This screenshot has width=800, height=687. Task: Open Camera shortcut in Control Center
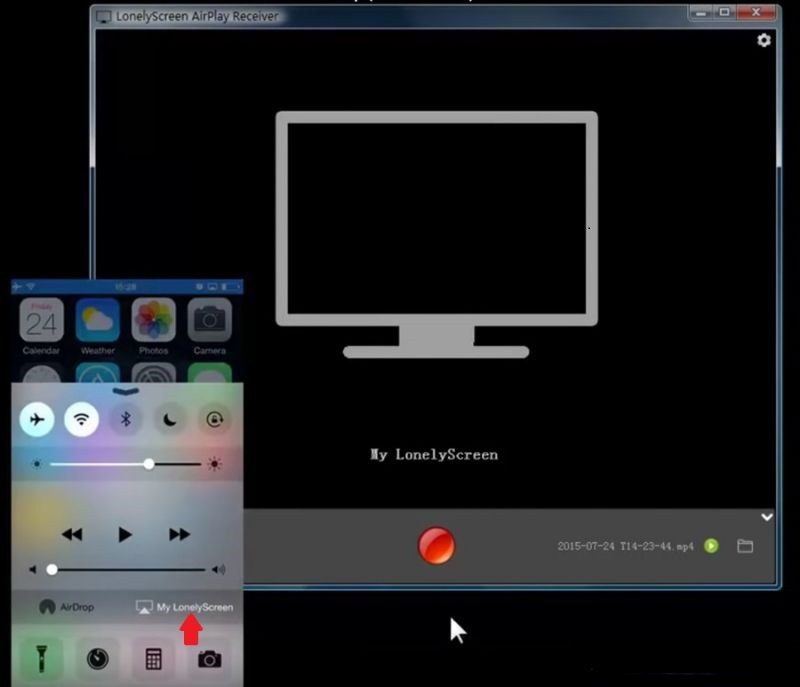click(210, 658)
